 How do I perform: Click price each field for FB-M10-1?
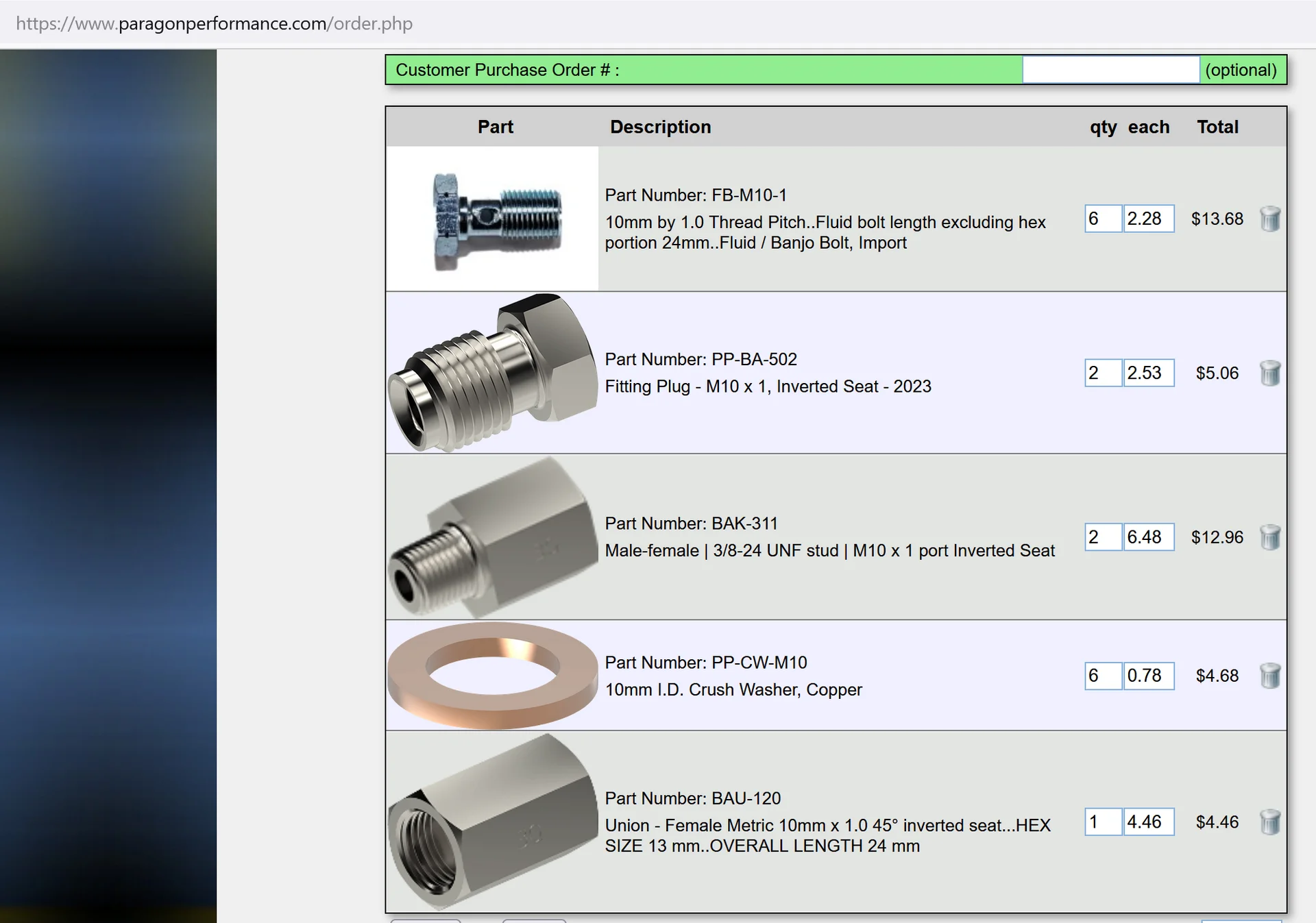pos(1149,219)
